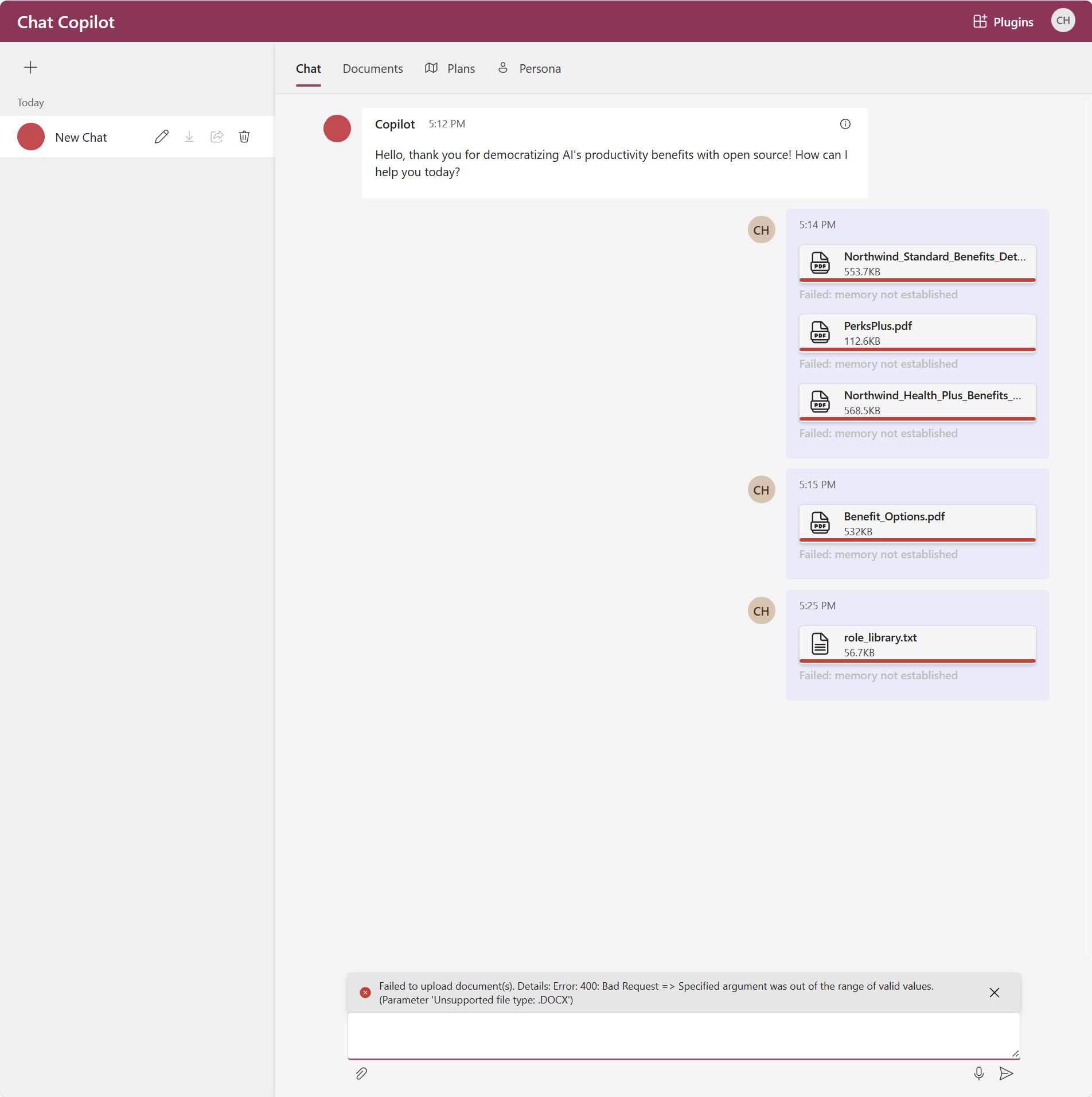Attach a file using the paperclip icon
Image resolution: width=1092 pixels, height=1097 pixels.
361,1073
